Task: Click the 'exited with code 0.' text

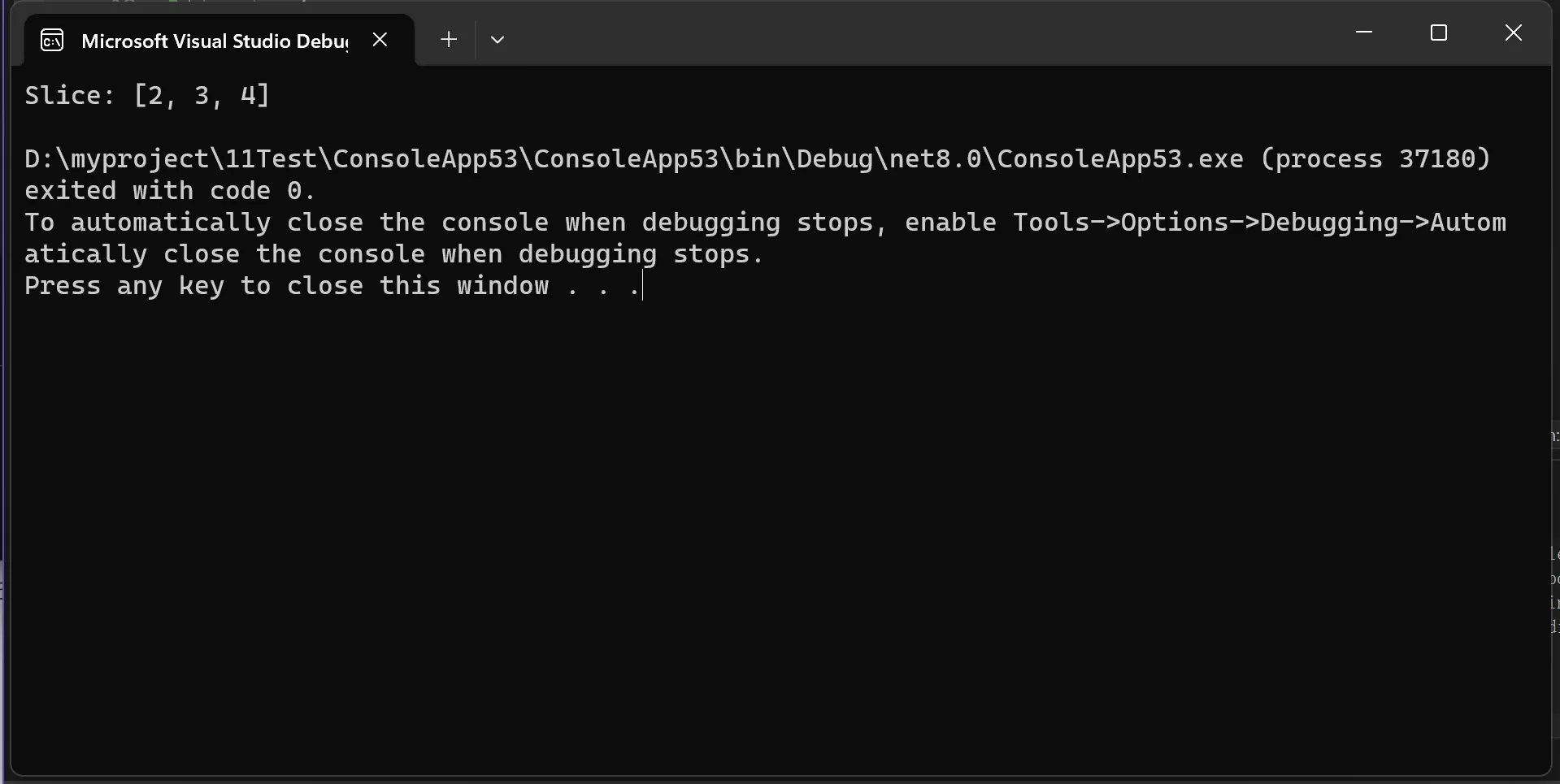Action: click(x=170, y=190)
